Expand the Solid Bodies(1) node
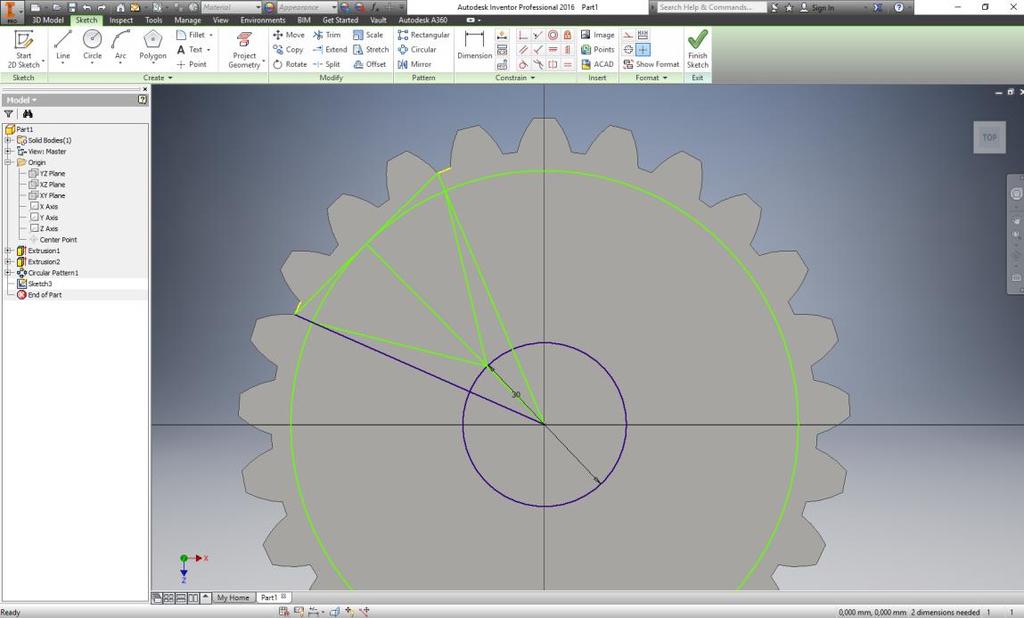This screenshot has width=1024, height=618. (x=8, y=140)
